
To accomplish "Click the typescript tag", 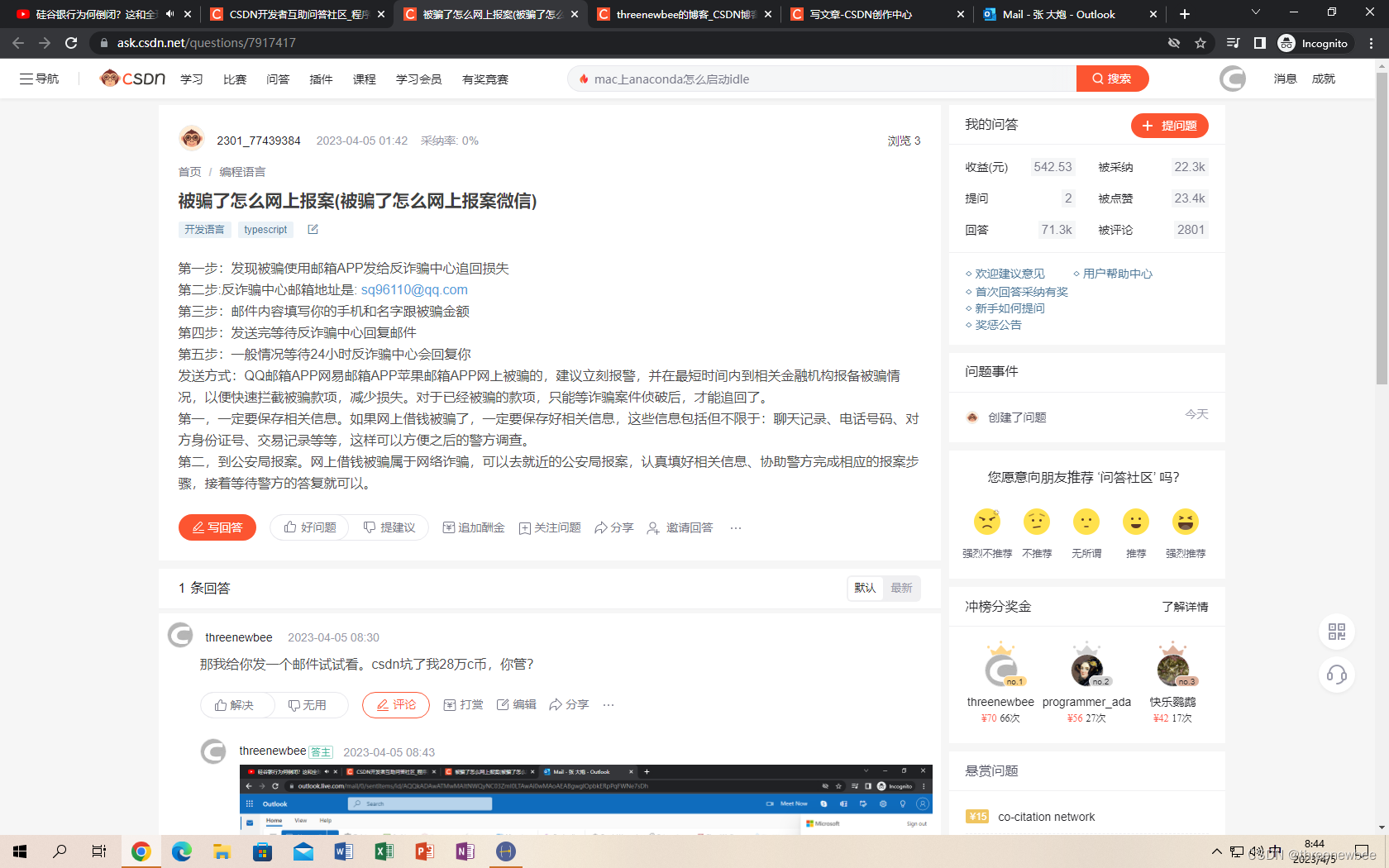I will [265, 230].
